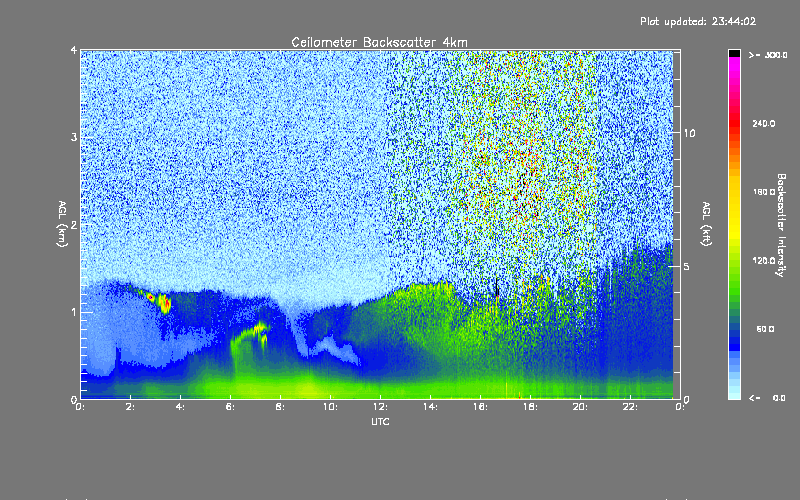
Task: Click the '3' km tick on left axis
Action: 74,137
